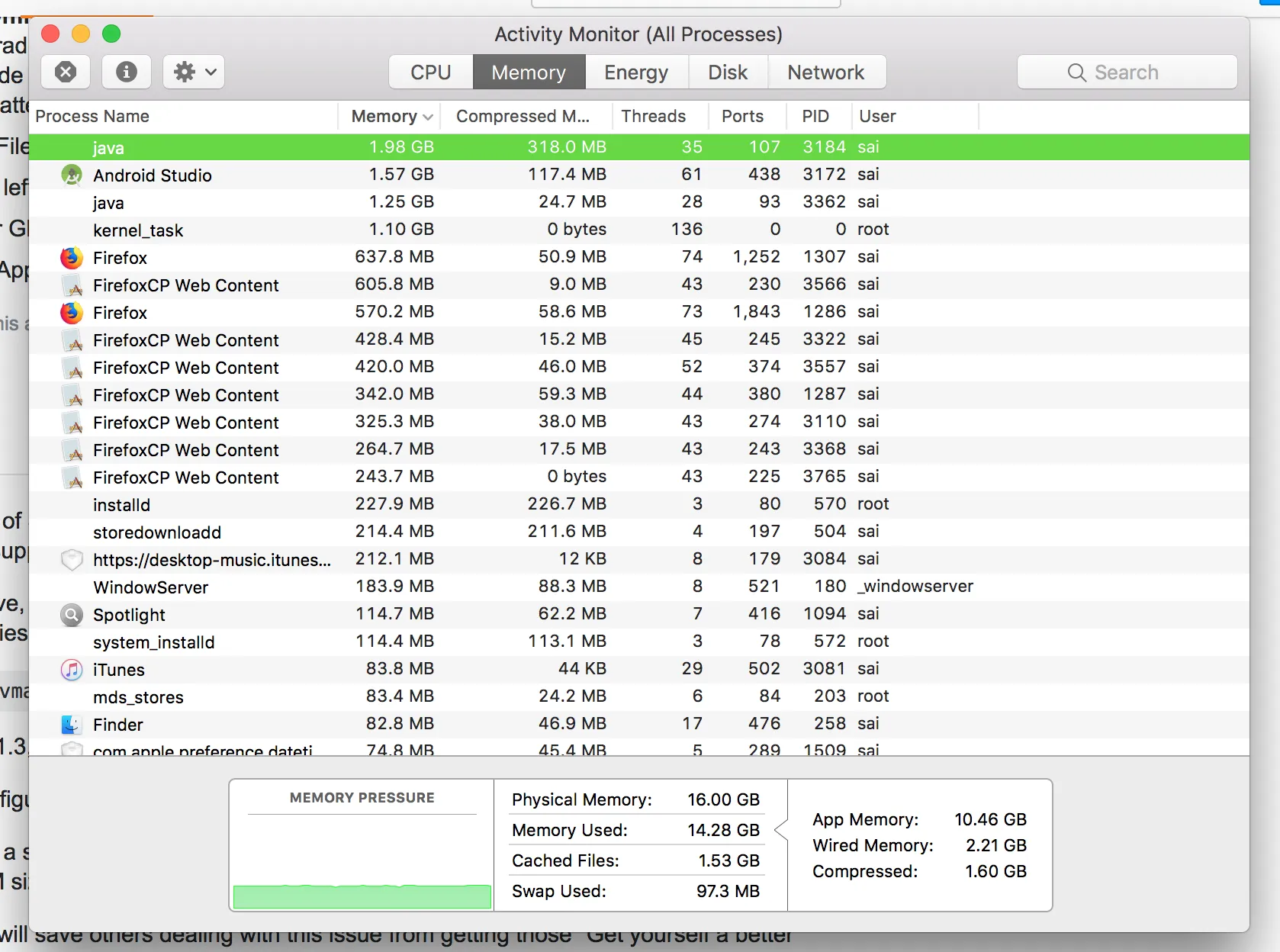Switch to the CPU tab
Image resolution: width=1280 pixels, height=952 pixels.
[x=431, y=72]
